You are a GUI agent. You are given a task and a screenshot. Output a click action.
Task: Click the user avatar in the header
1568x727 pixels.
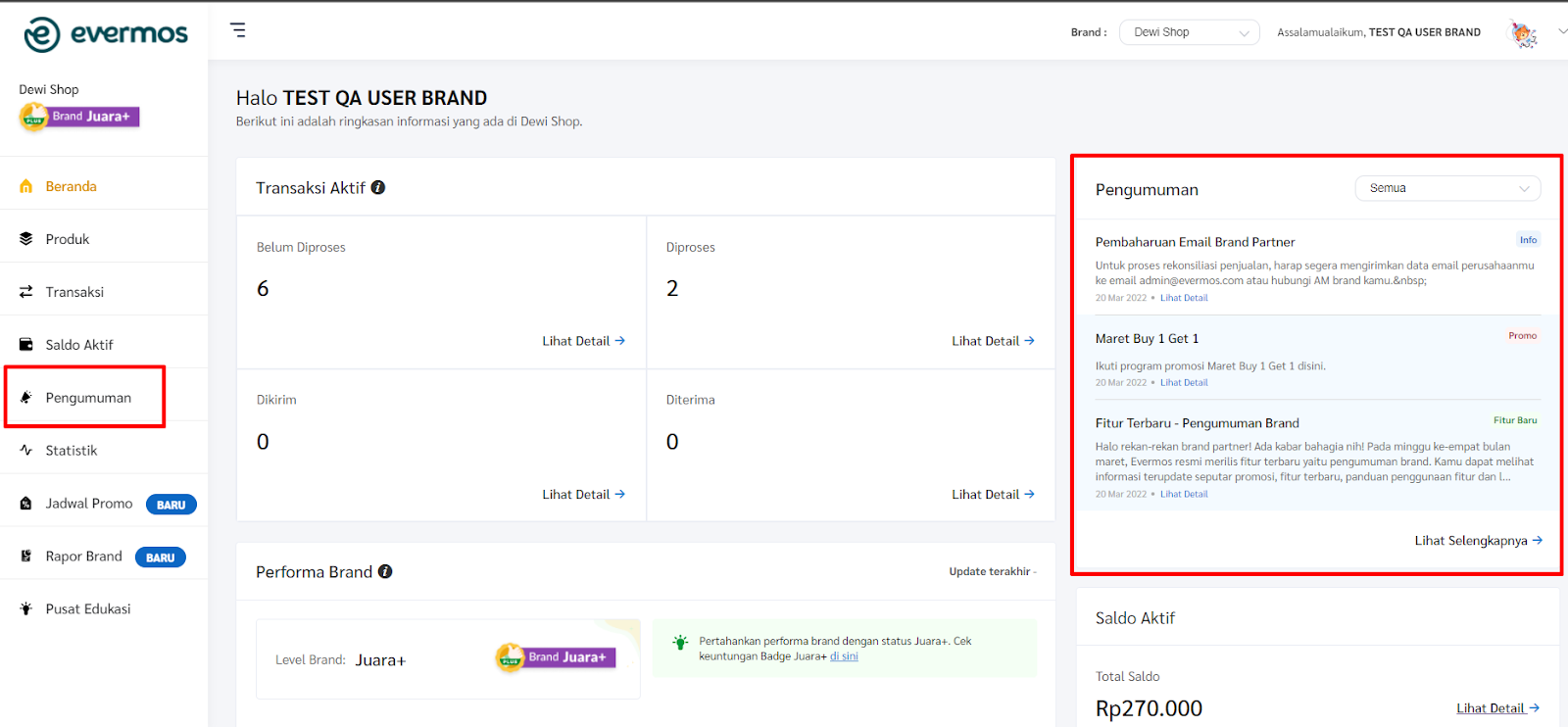coord(1524,34)
